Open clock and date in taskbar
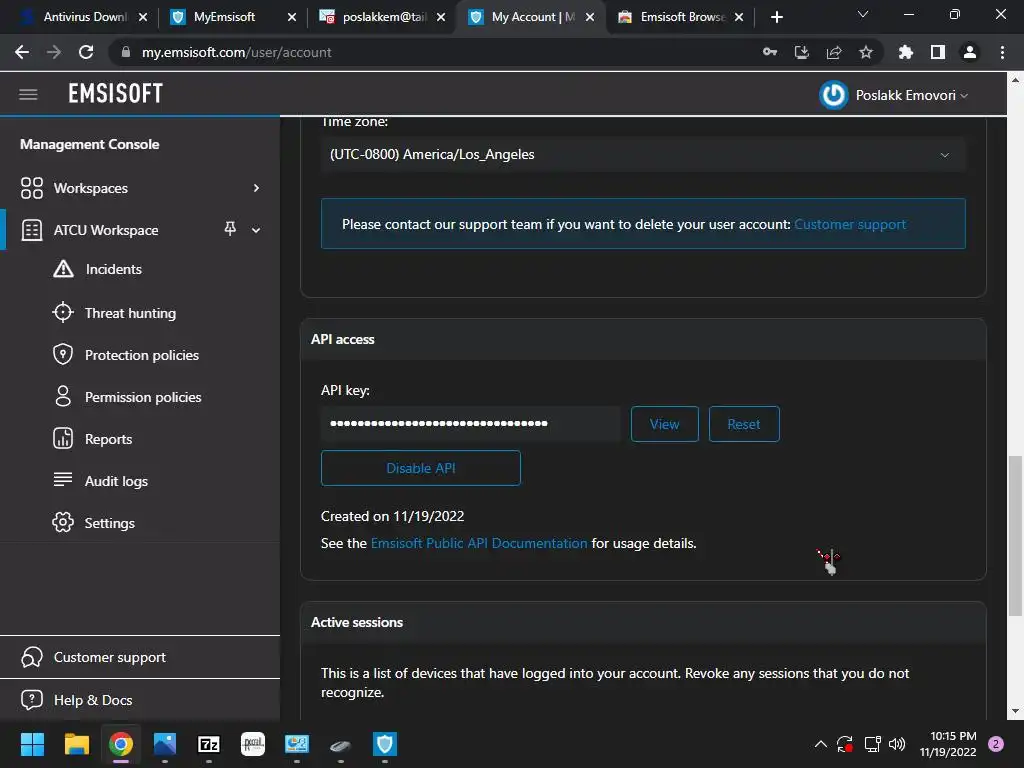 [x=948, y=744]
